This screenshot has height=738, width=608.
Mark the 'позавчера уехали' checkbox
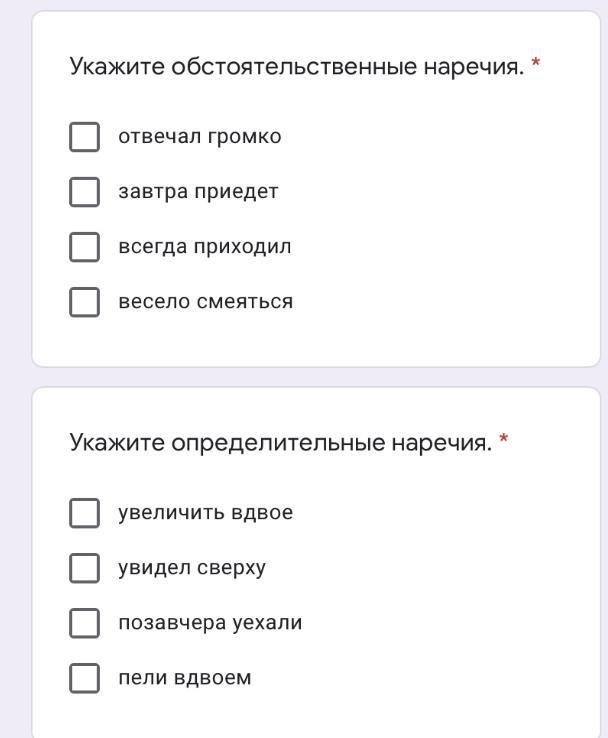click(85, 623)
